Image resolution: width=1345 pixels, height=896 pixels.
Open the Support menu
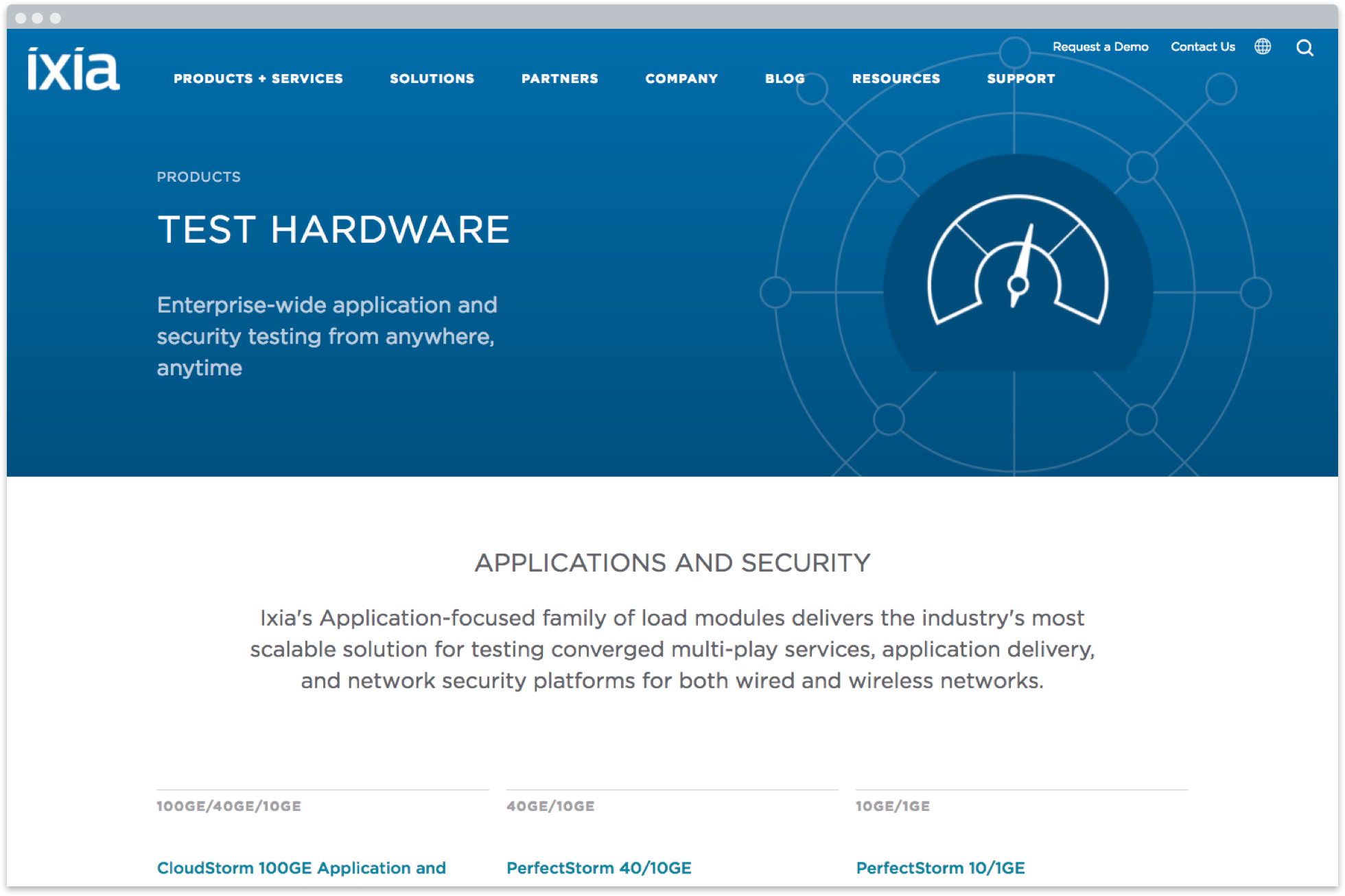pos(1021,78)
